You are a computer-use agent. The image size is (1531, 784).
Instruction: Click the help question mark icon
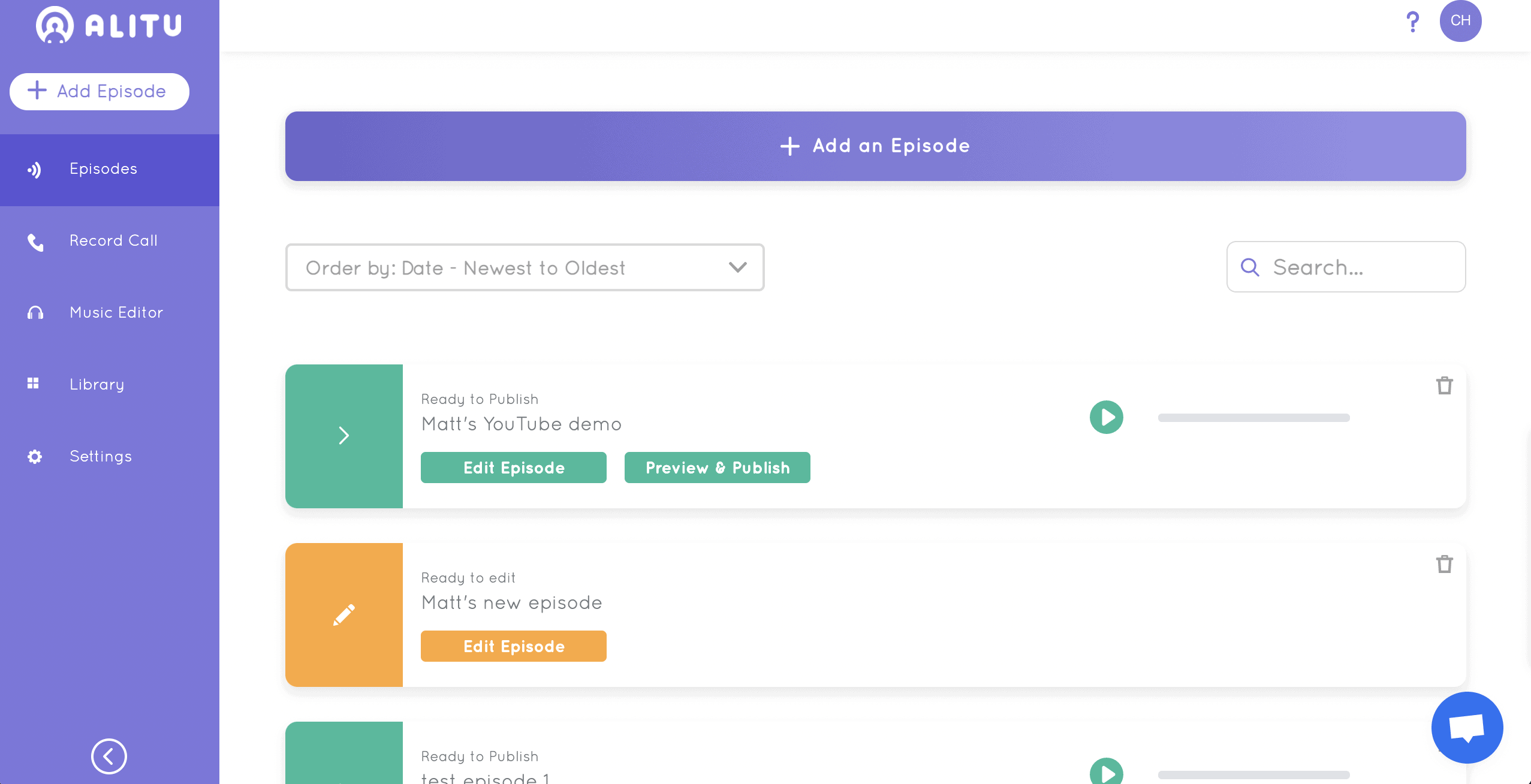1412,22
